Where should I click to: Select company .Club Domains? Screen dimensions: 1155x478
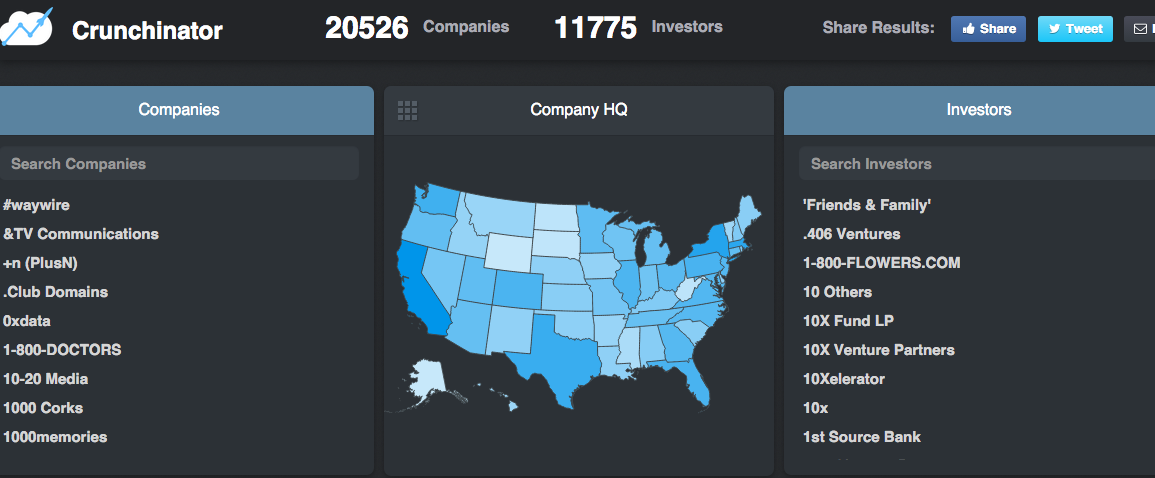pyautogui.click(x=55, y=292)
